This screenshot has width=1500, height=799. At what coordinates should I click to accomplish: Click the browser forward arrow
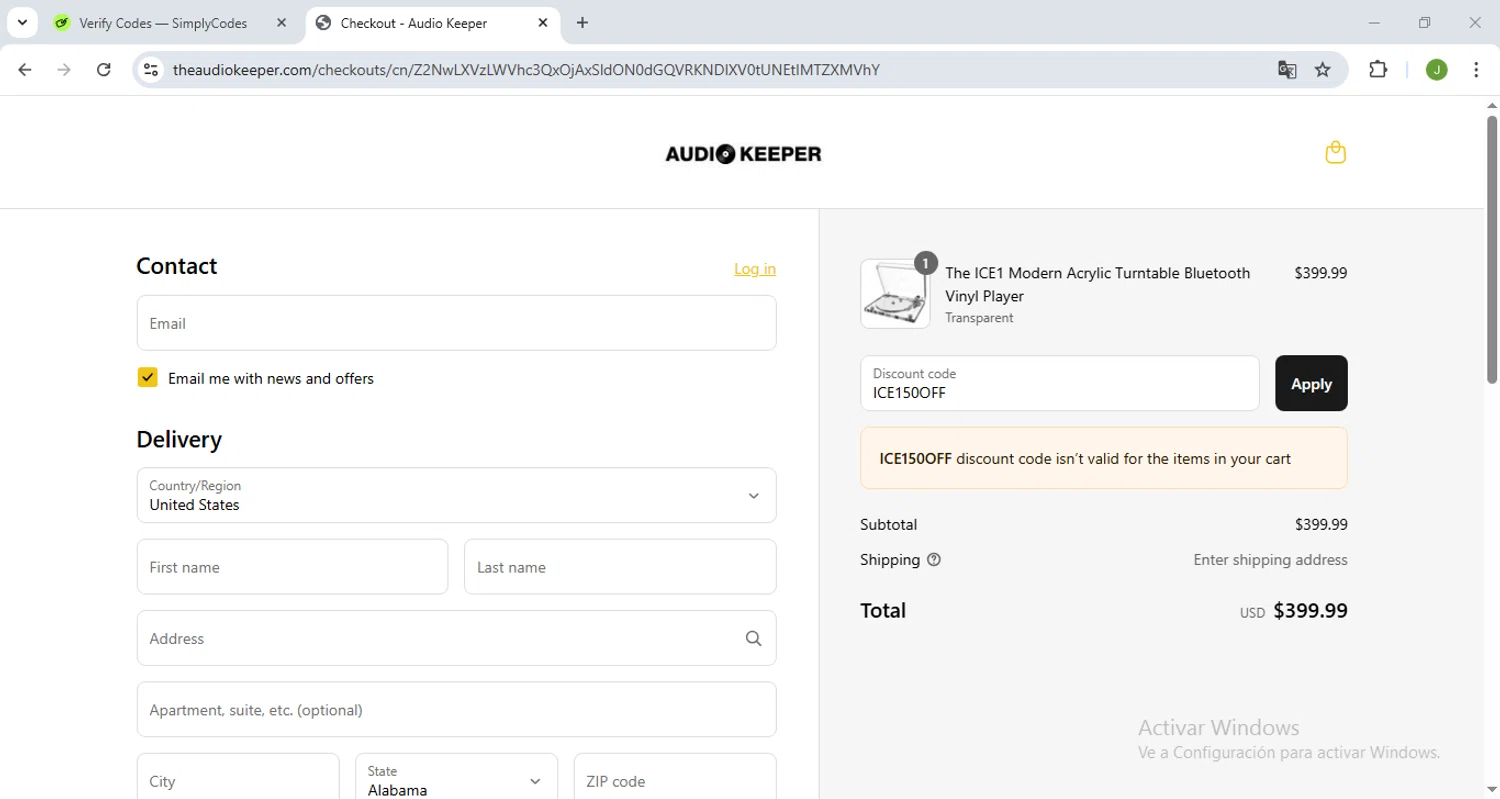pyautogui.click(x=64, y=69)
